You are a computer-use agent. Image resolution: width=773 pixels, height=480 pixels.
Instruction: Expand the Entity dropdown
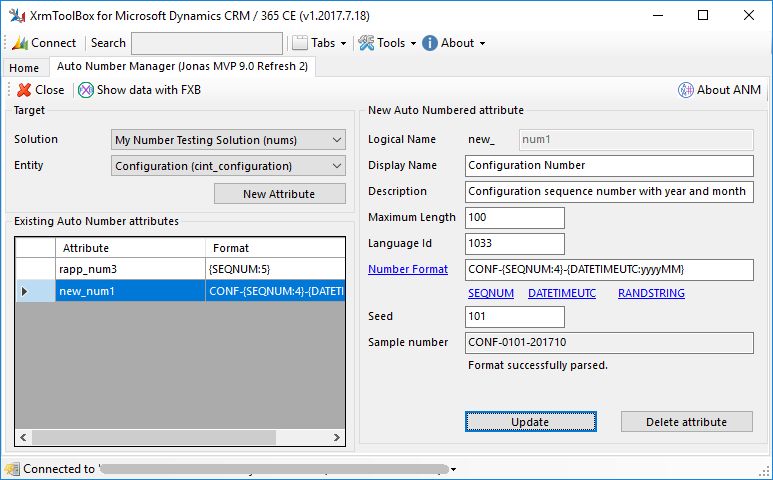[x=335, y=166]
